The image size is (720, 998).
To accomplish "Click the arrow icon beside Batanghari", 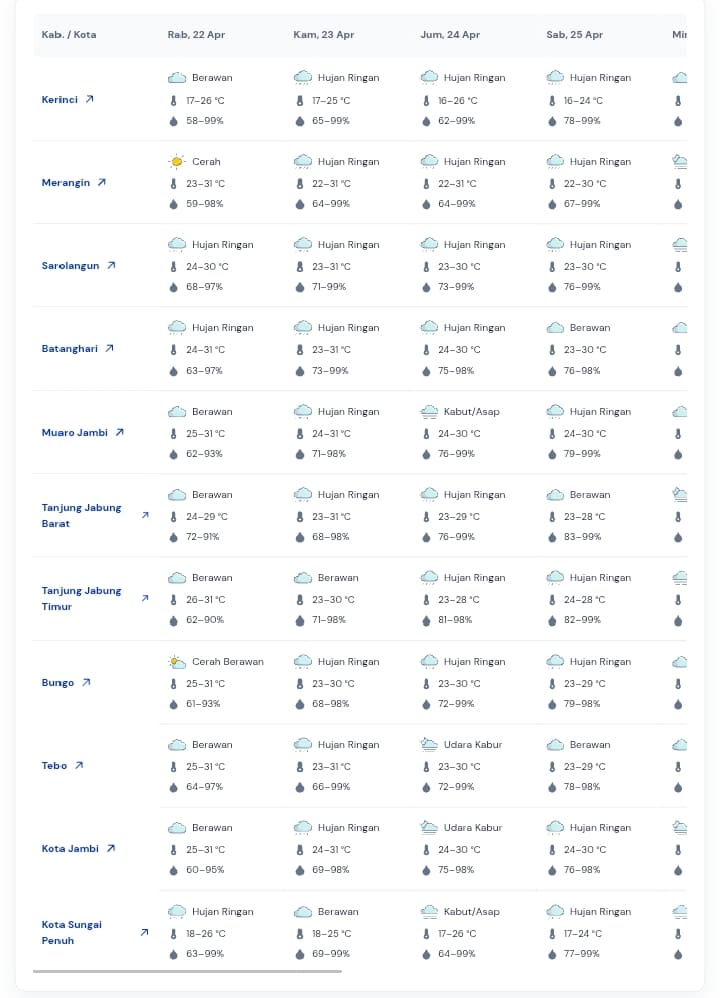I will (x=109, y=348).
